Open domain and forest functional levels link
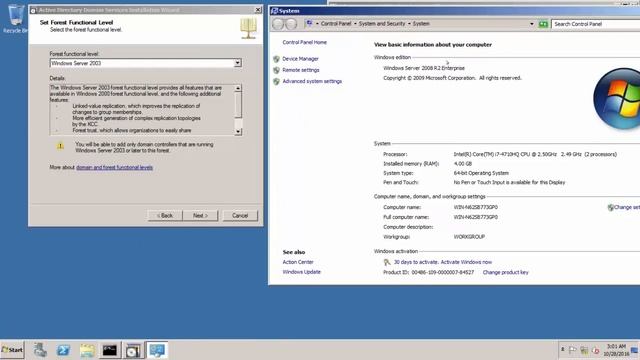 (114, 167)
